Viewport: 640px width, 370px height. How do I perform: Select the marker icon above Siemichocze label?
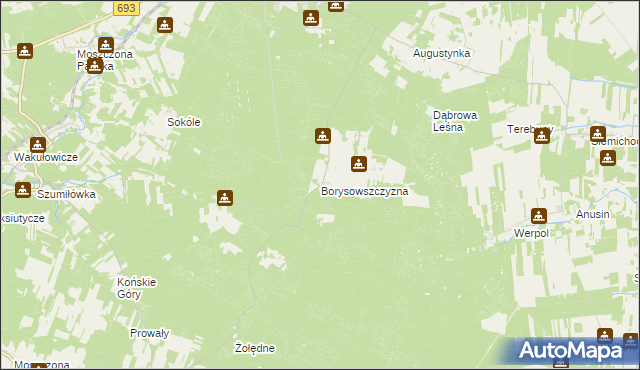pyautogui.click(x=598, y=133)
